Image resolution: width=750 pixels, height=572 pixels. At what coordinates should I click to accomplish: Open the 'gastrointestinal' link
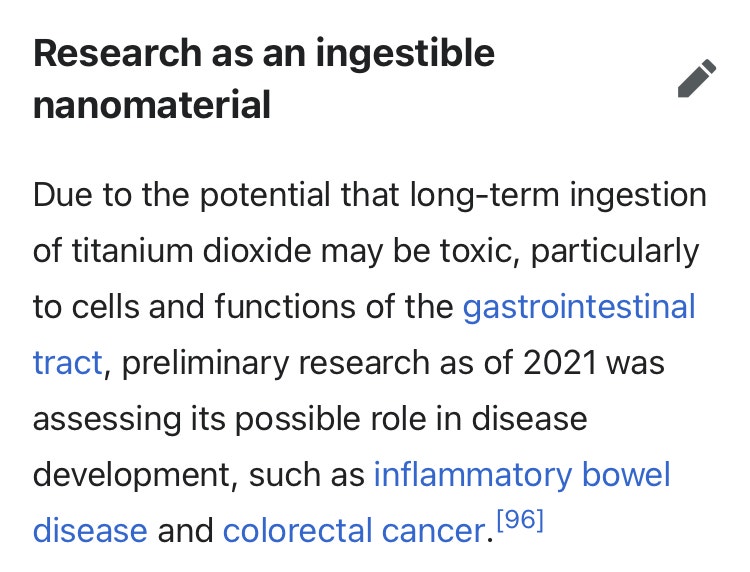pos(578,306)
